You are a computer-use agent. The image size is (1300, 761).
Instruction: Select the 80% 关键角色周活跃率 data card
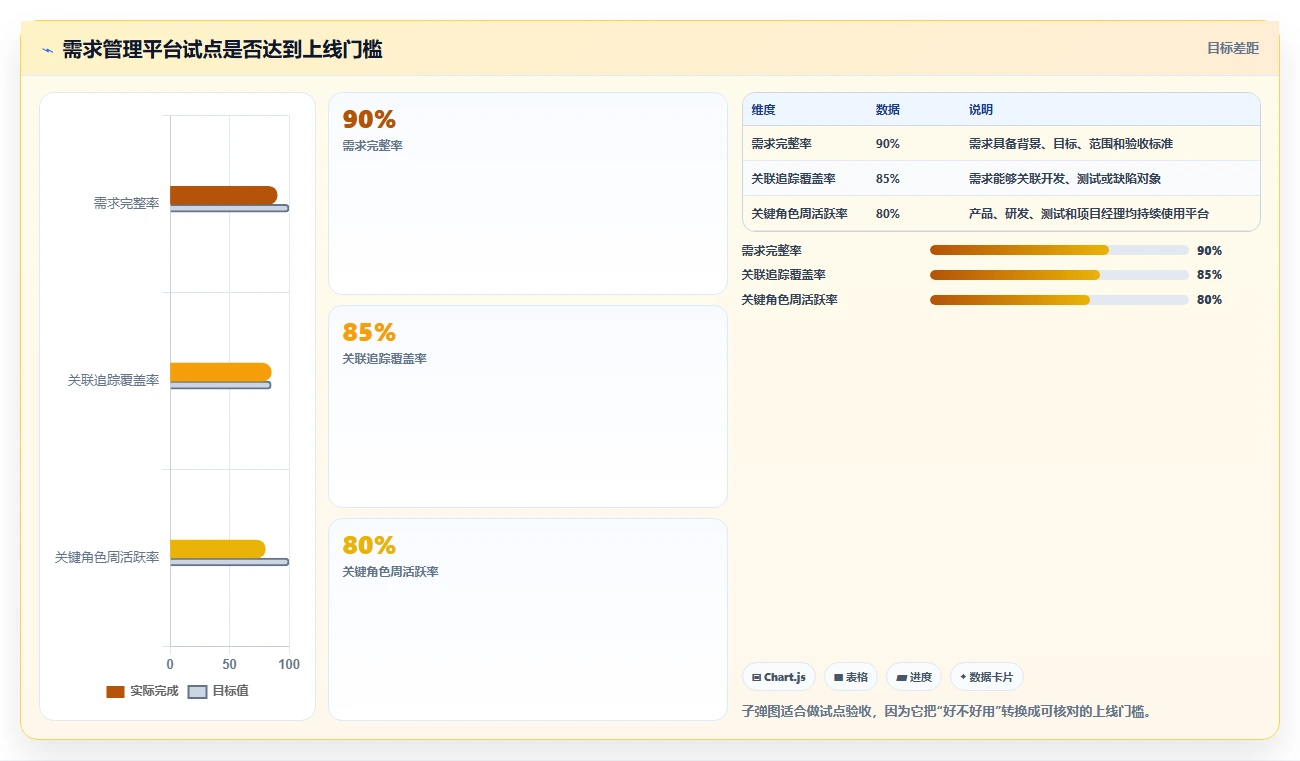(x=527, y=619)
